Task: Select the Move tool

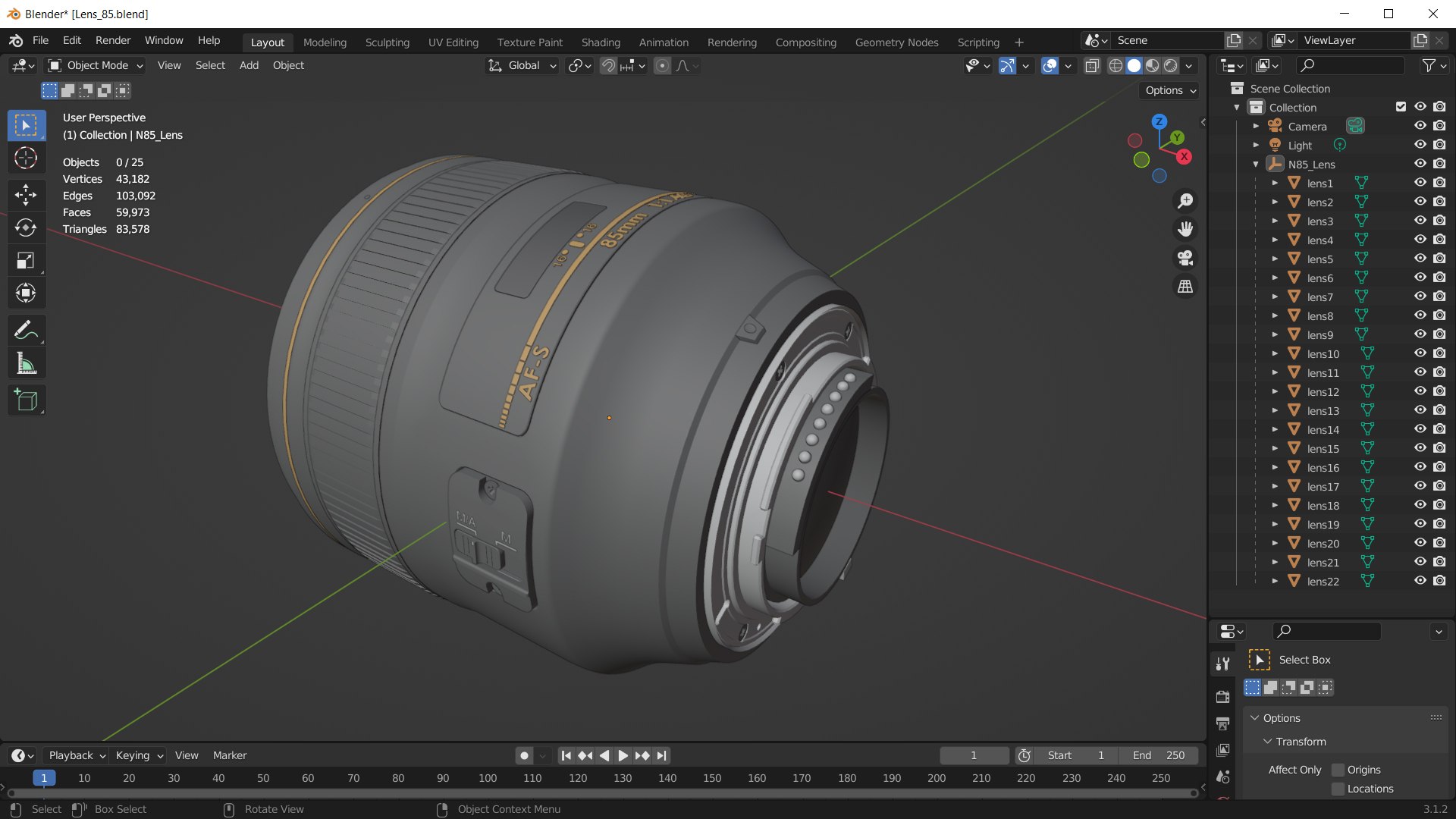Action: 26,195
